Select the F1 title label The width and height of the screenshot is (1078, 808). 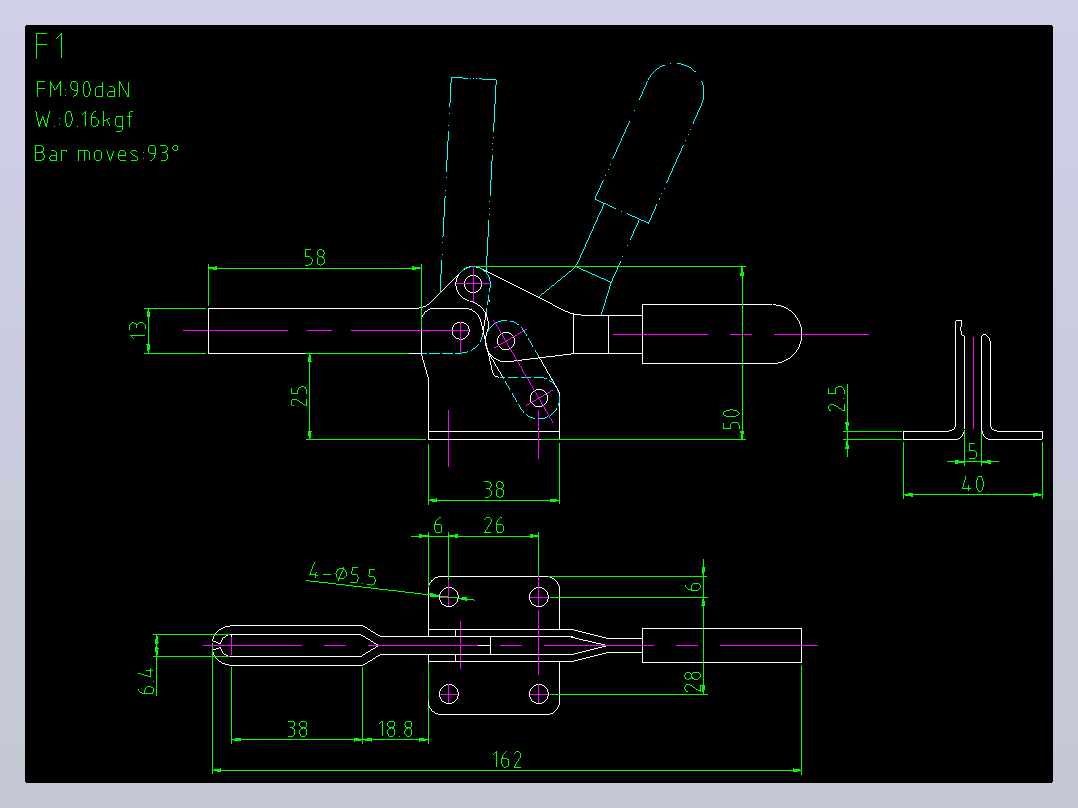(x=50, y=46)
